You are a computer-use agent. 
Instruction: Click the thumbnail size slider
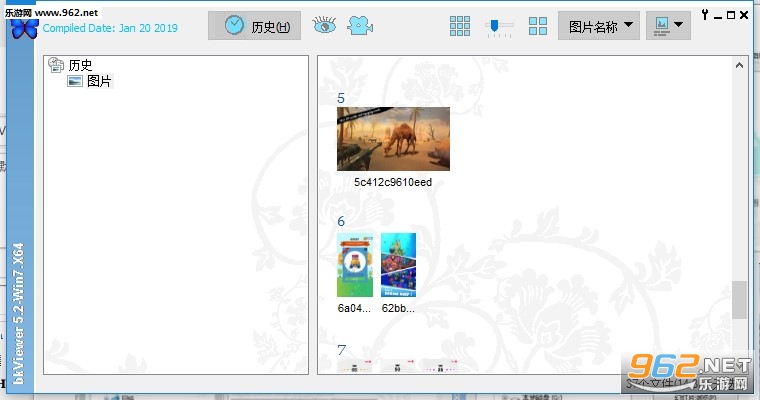point(499,27)
